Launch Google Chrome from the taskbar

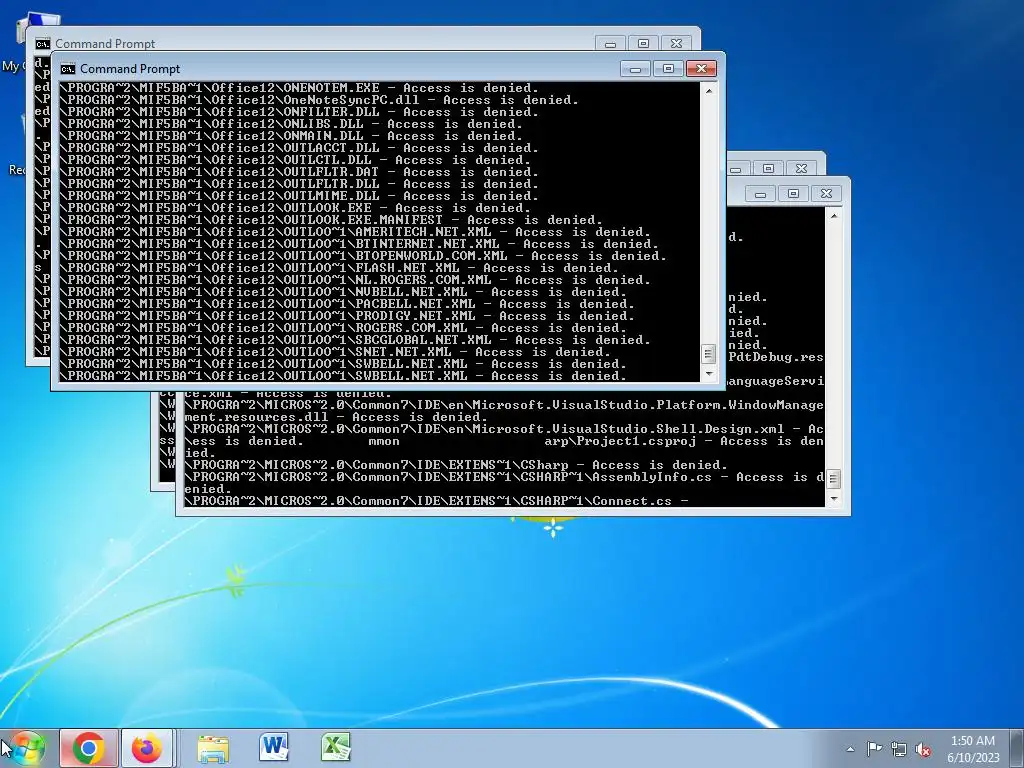[89, 748]
